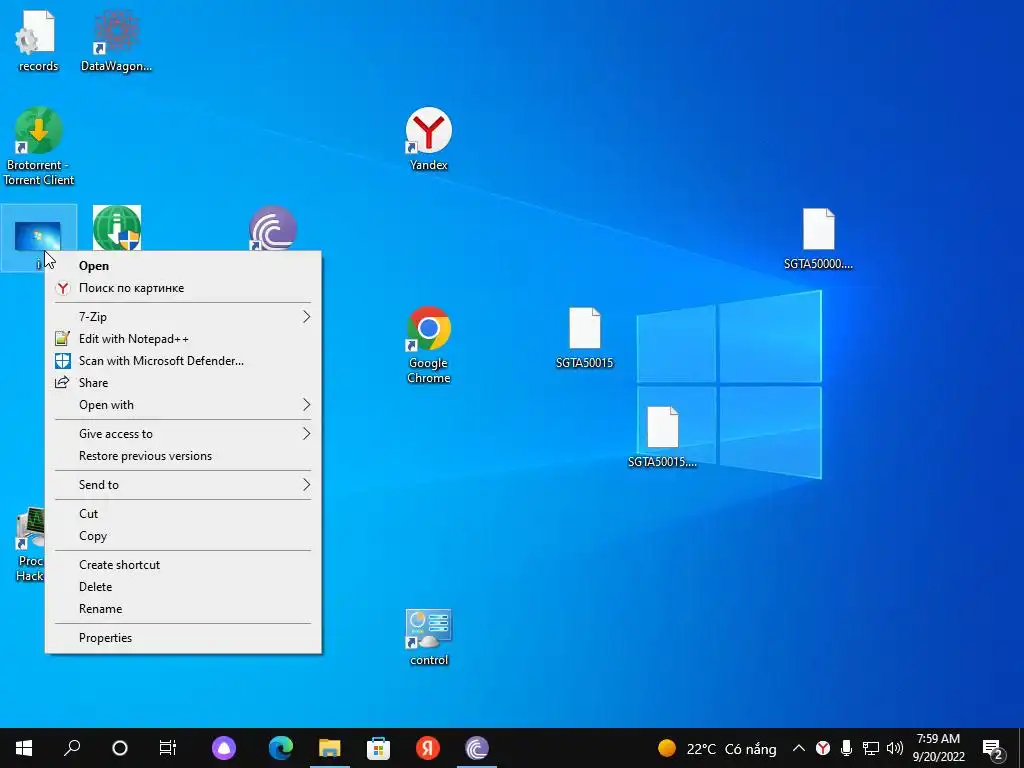Choose Copy in the context menu

[184, 536]
